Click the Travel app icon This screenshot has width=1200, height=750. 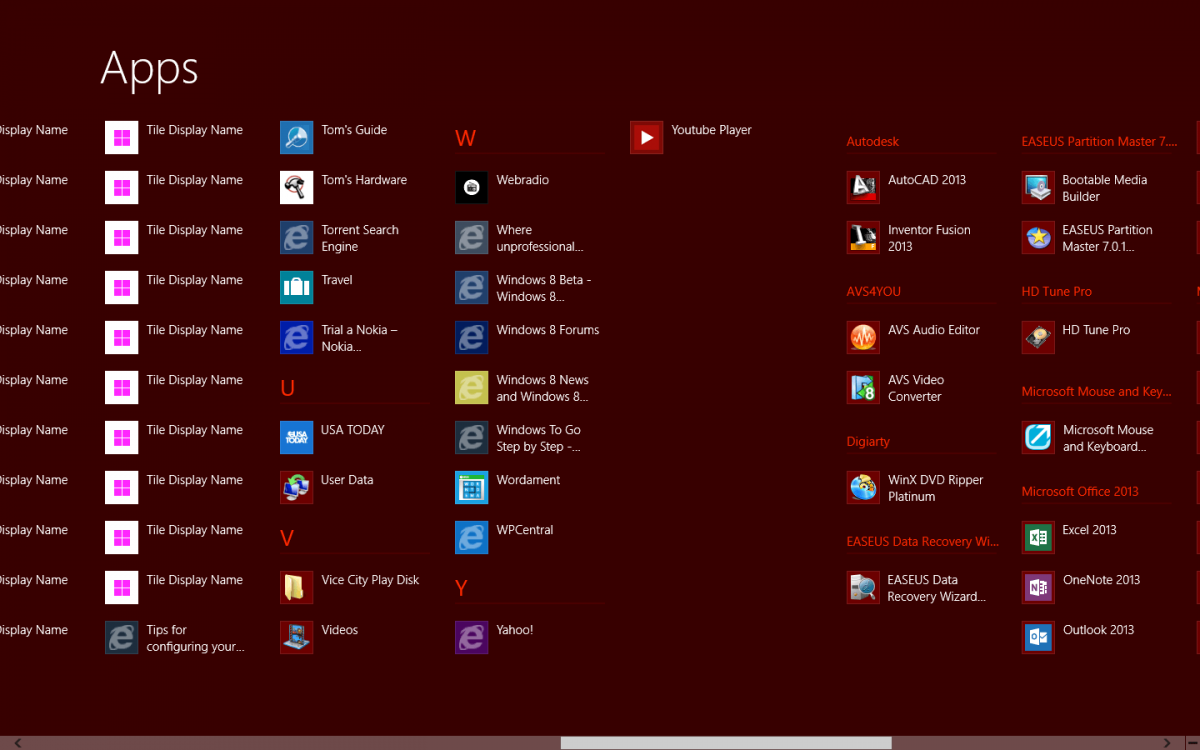296,287
